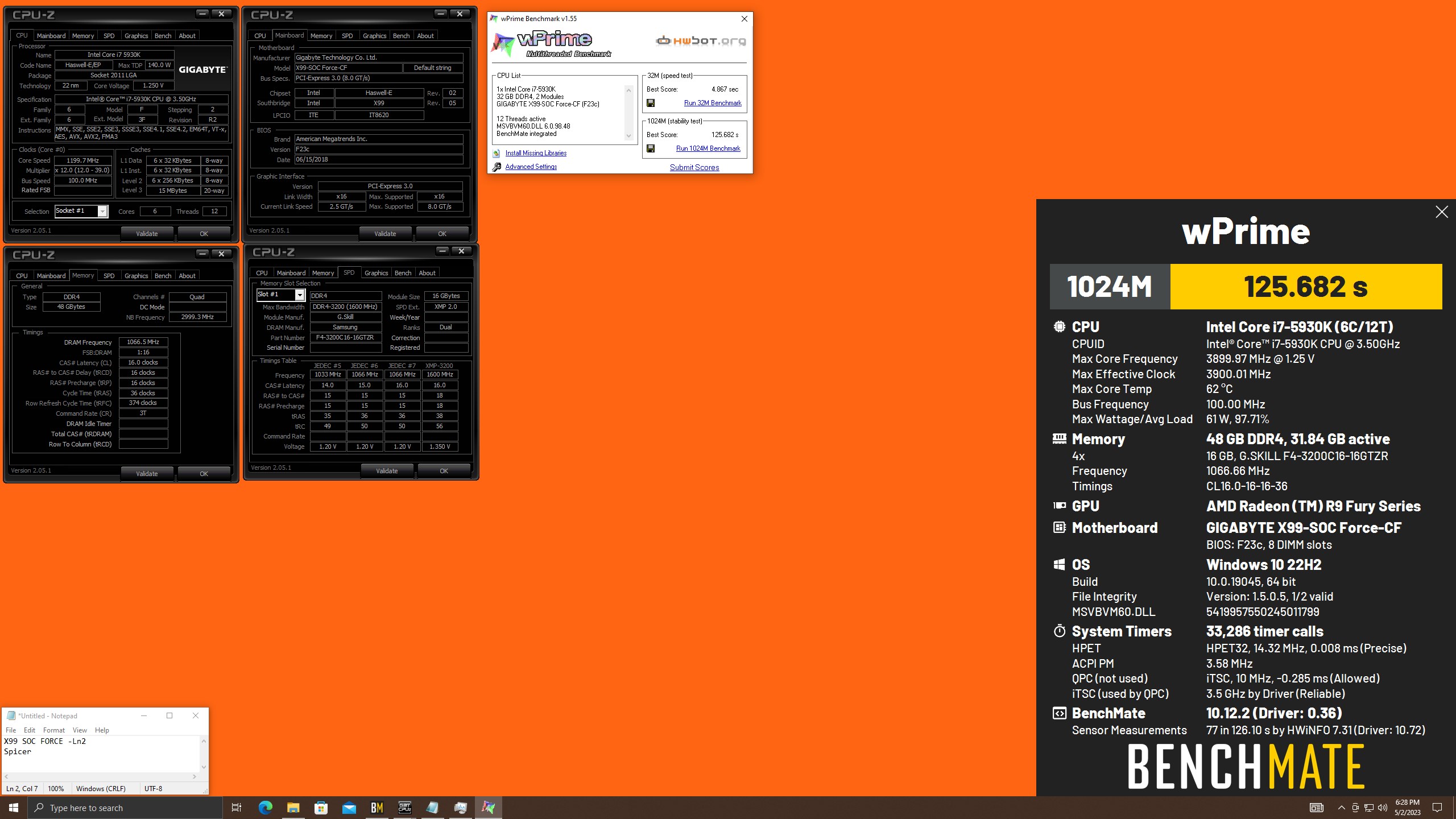Click the Submit Scores link
Screen dimensions: 1456x819
click(694, 167)
